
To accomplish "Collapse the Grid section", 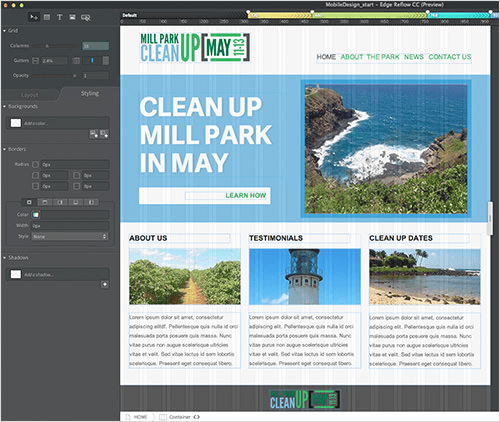I will click(4, 31).
